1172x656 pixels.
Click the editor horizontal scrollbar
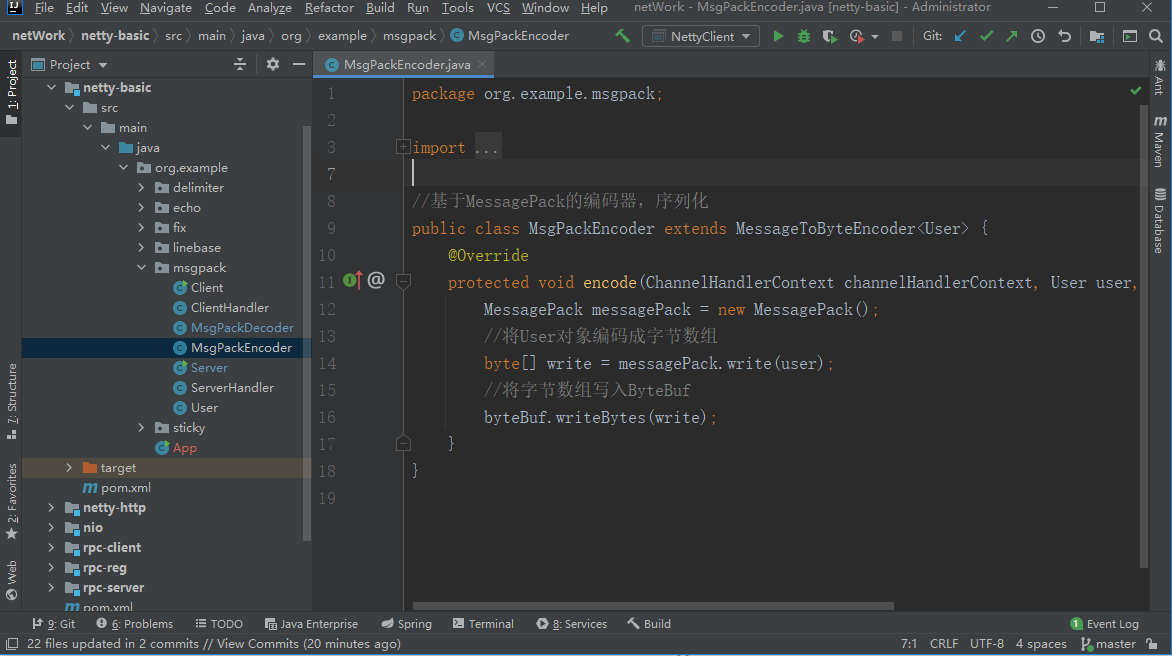point(653,606)
